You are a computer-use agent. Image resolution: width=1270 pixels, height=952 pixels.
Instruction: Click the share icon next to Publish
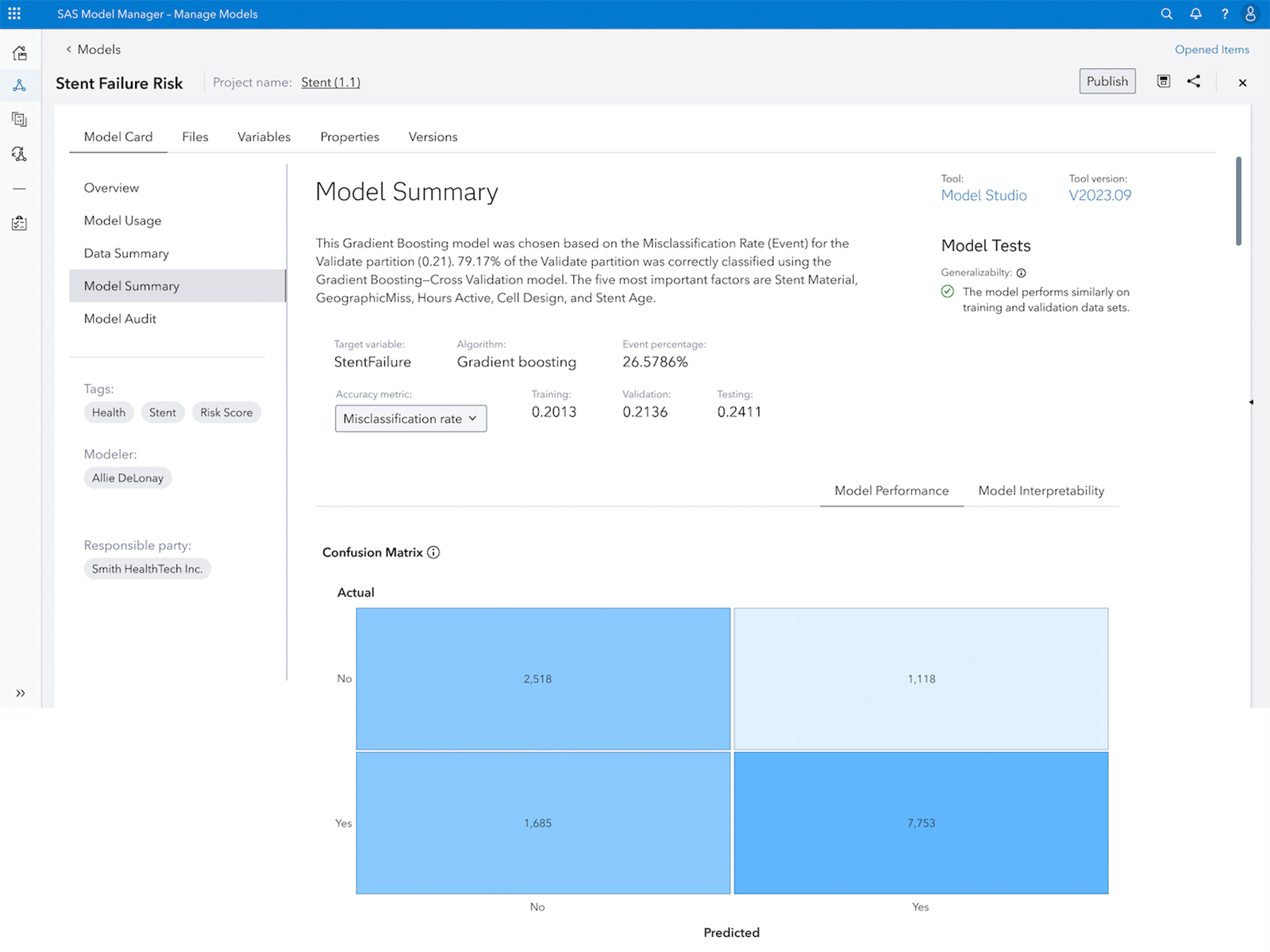[x=1193, y=82]
